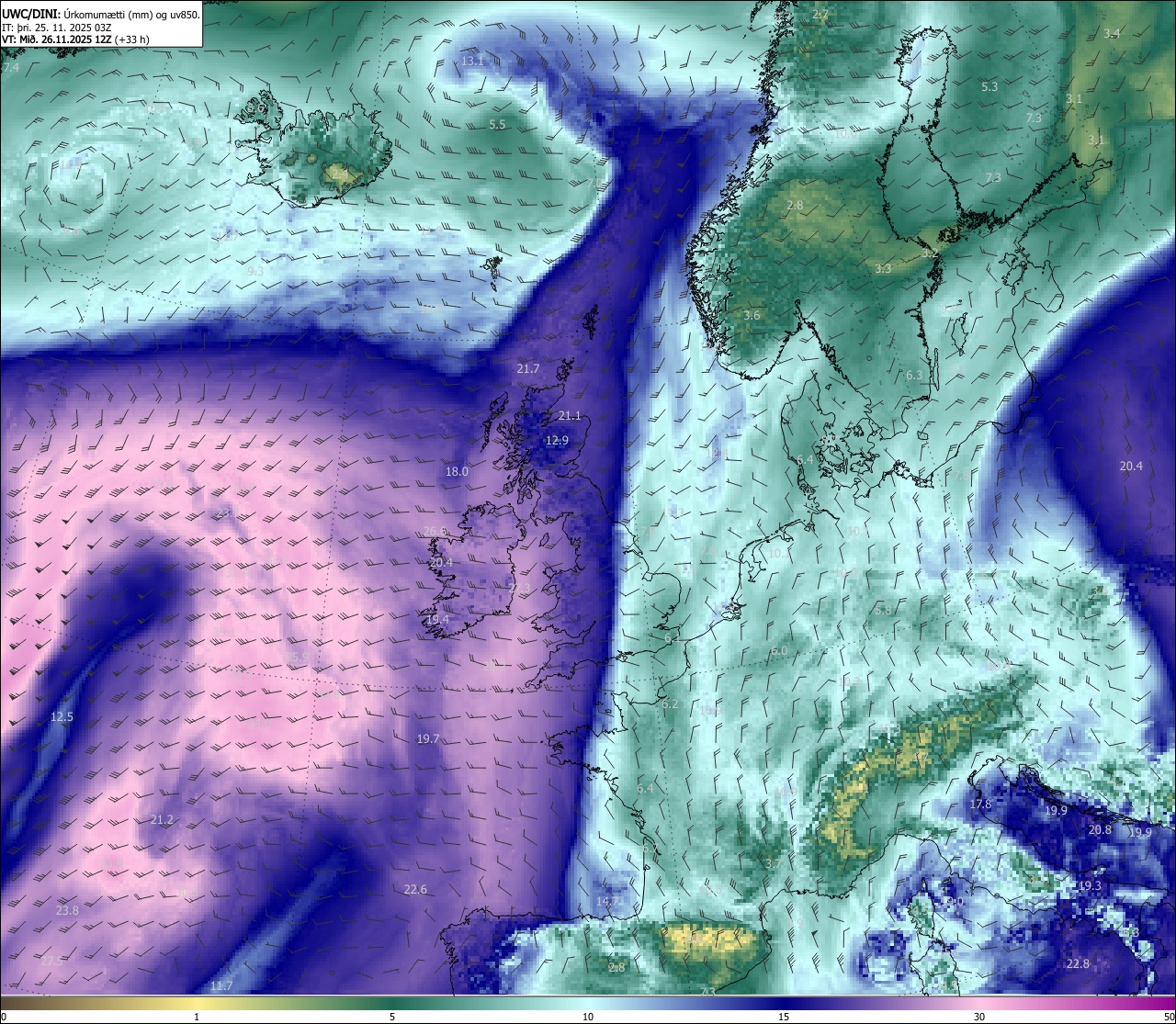
Task: Click the 21.7 value label
Action: coord(528,368)
